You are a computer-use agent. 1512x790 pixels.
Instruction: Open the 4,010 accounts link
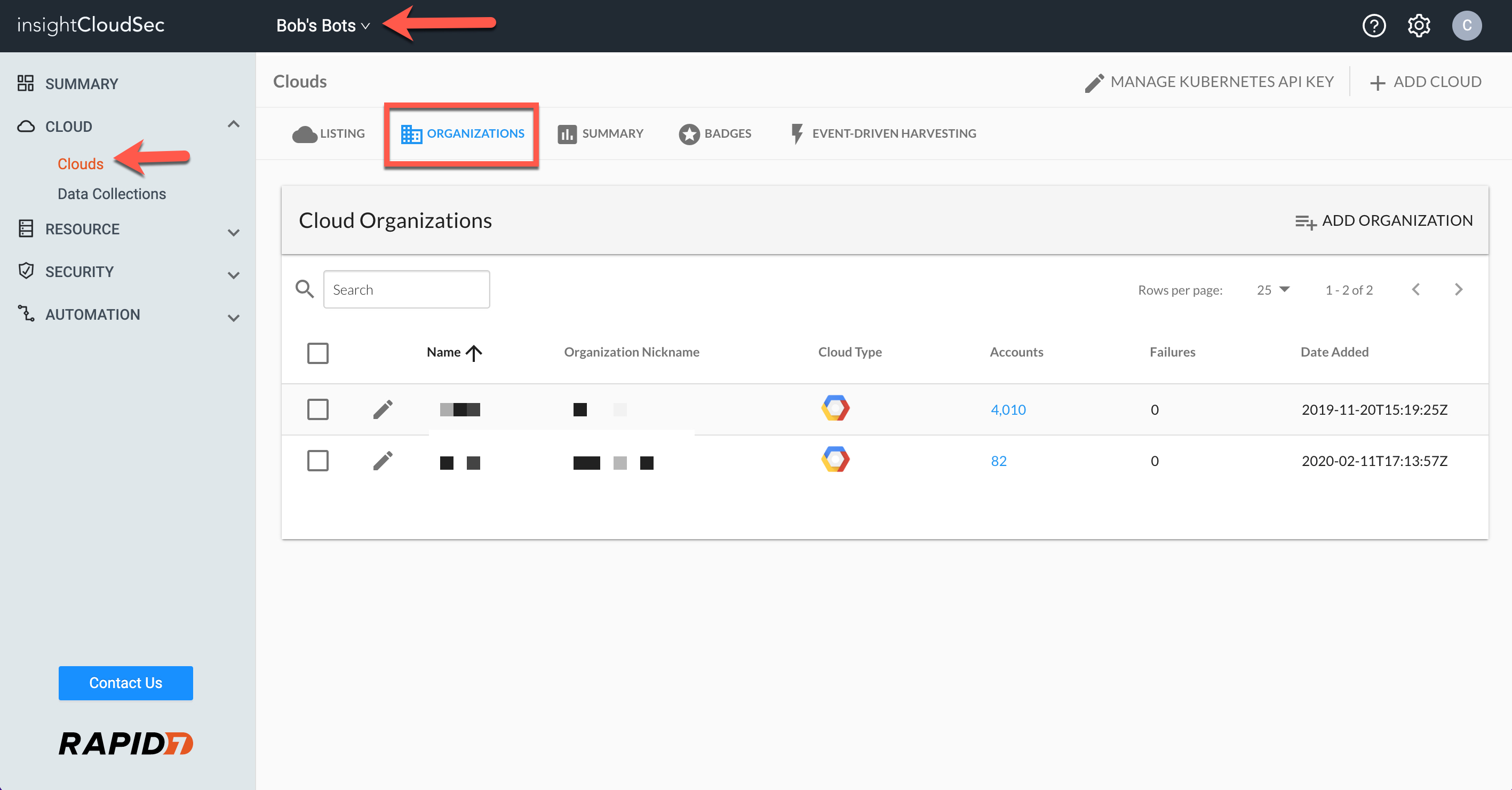pos(1008,410)
